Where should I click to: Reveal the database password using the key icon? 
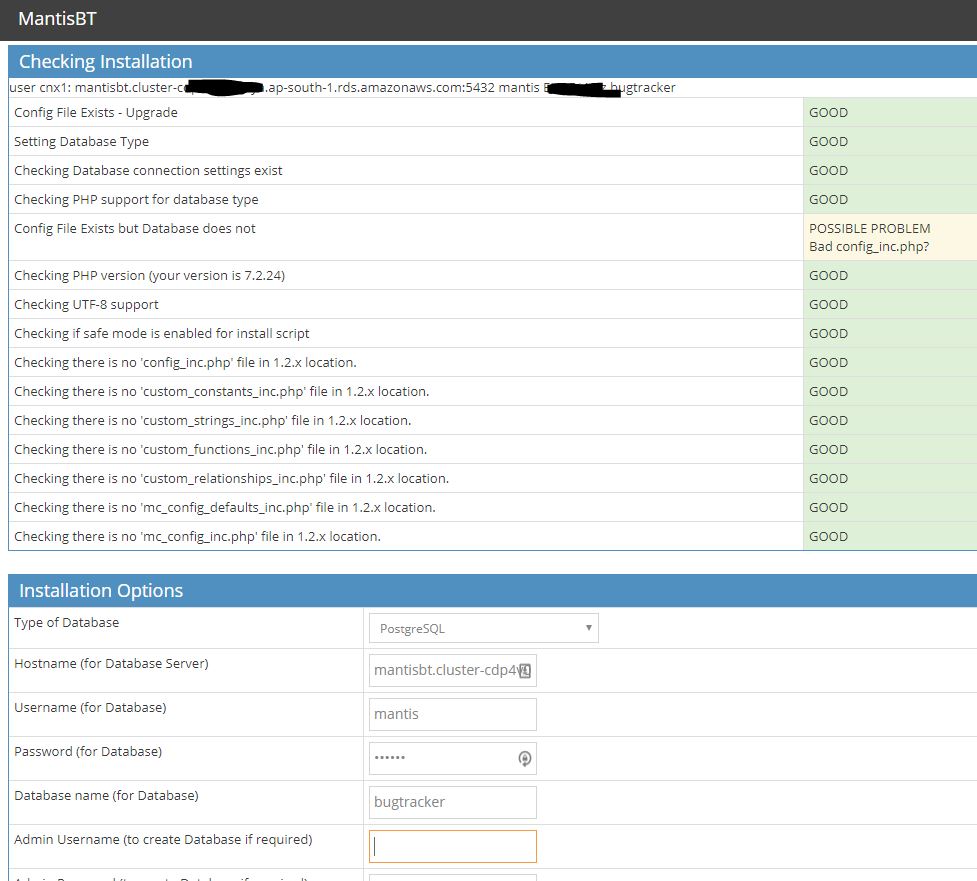point(524,758)
